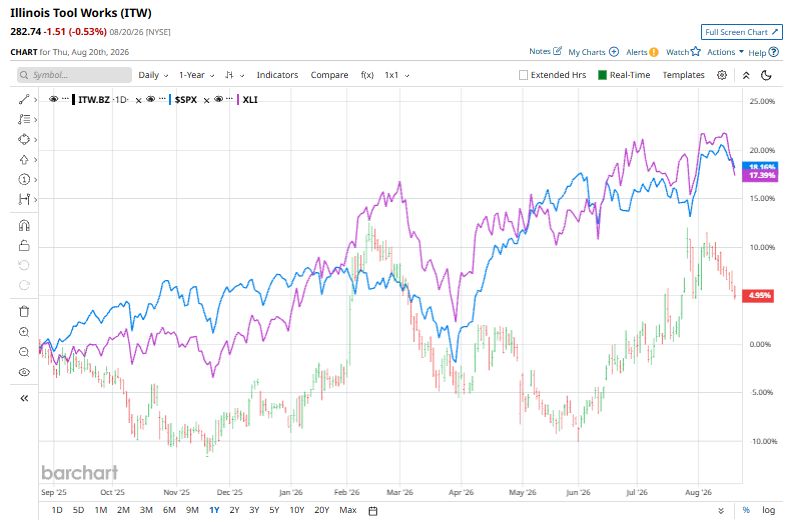Click the 4.95% ITW price label

(758, 295)
